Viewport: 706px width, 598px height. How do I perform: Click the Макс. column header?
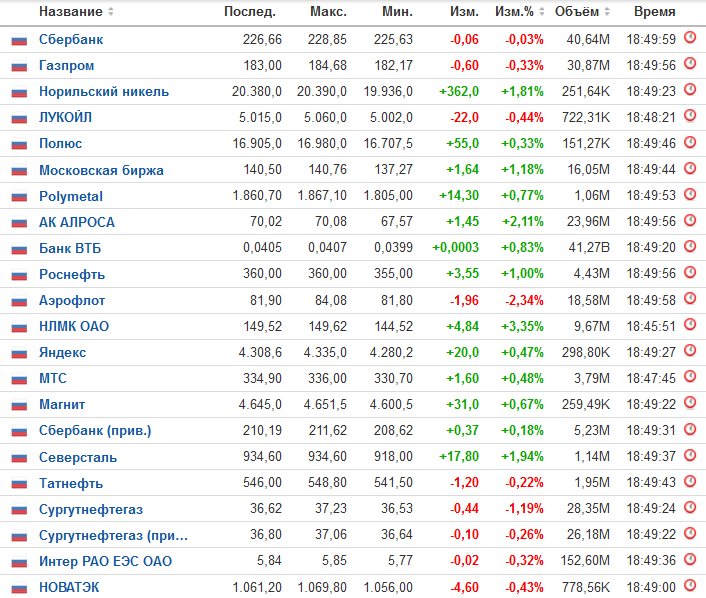click(x=328, y=11)
